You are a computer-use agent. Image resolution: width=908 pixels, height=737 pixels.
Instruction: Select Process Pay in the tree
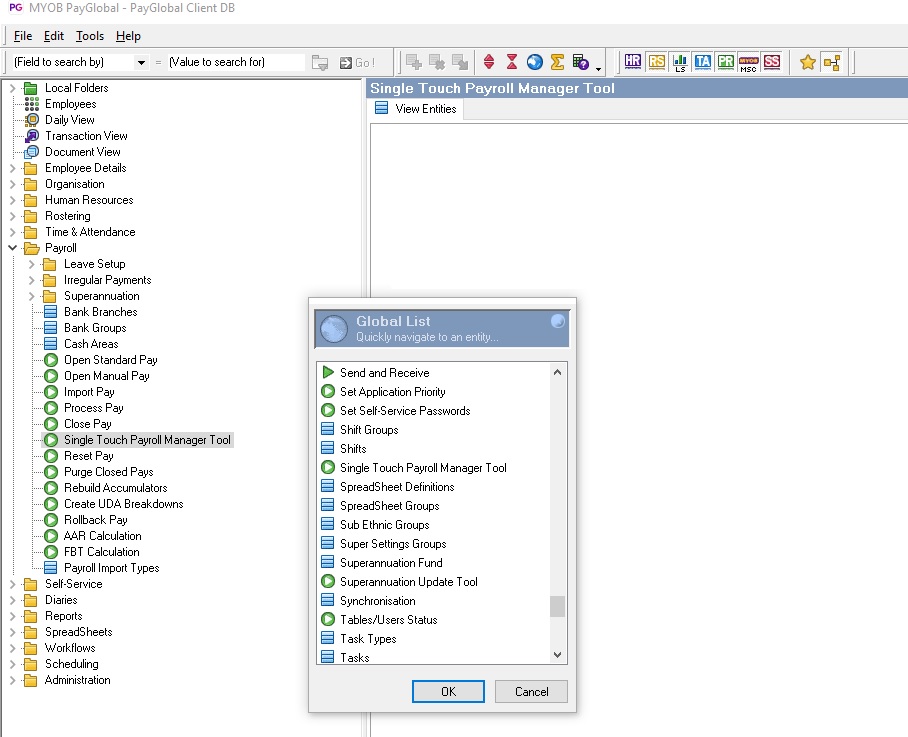(94, 408)
